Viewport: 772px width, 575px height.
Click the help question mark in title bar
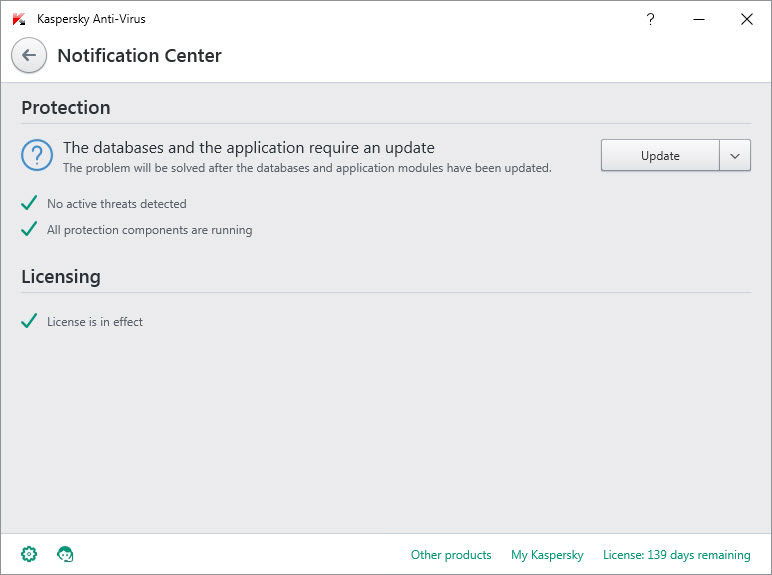[651, 19]
